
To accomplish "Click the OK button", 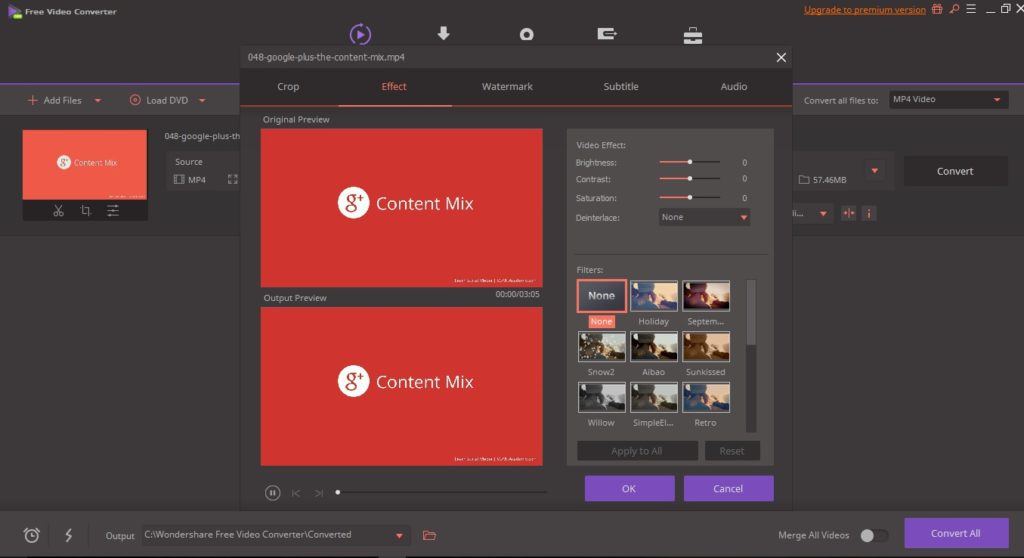I will pos(629,489).
